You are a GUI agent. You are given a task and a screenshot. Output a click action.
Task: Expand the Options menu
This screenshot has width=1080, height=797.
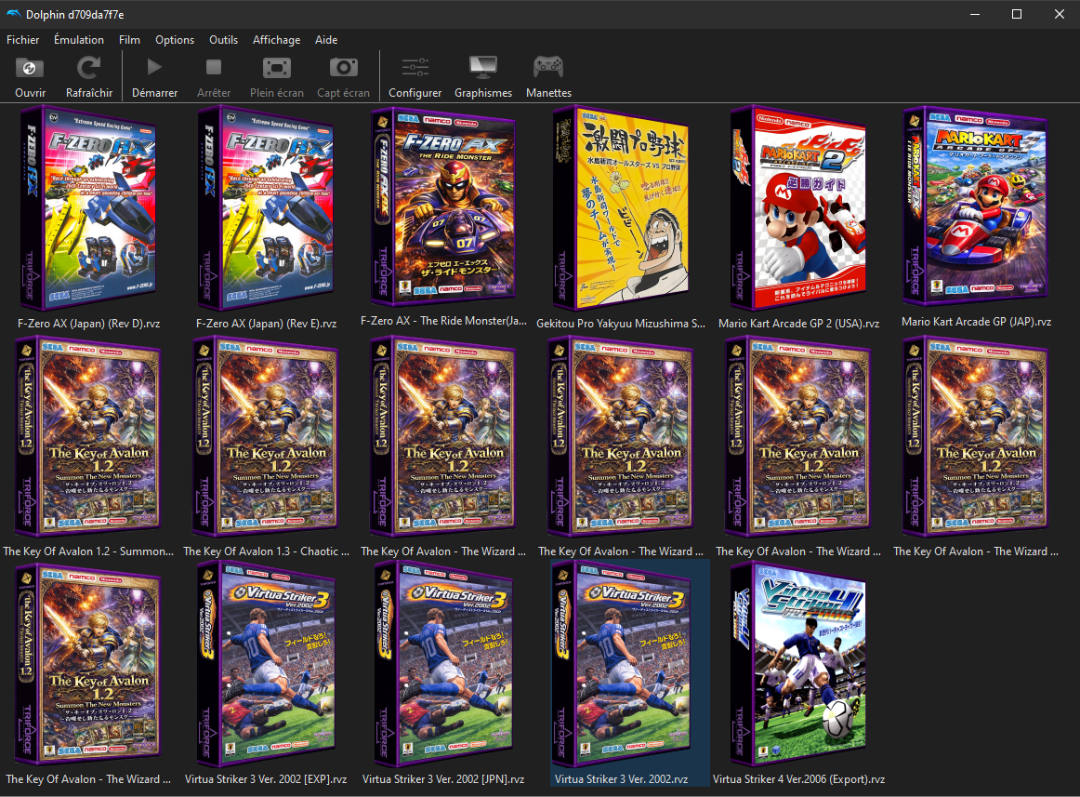coord(174,40)
